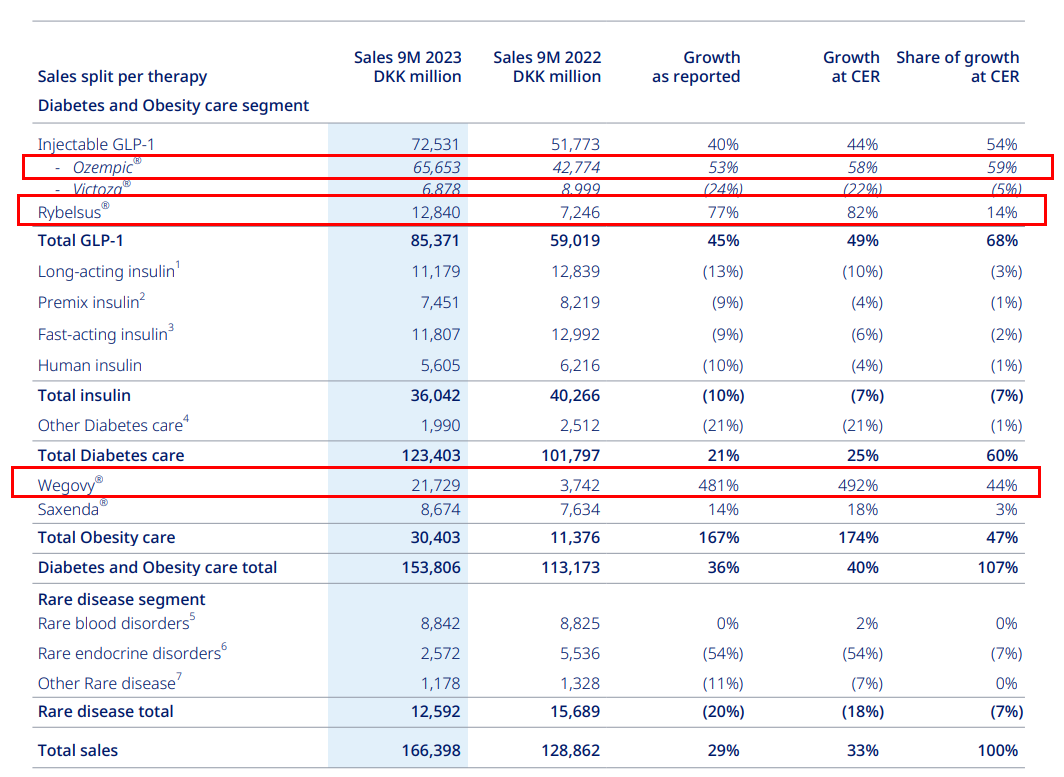Click the 'Long-acting insulin' row label
Screen dimensions: 1064x777
pyautogui.click(x=109, y=271)
